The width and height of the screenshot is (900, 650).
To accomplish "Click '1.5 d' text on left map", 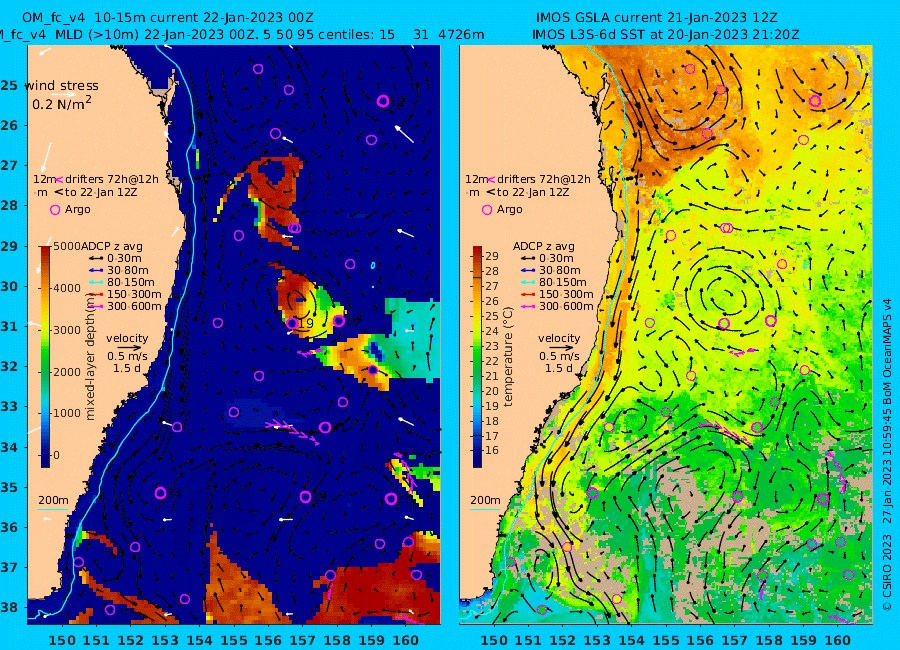I will tap(127, 368).
